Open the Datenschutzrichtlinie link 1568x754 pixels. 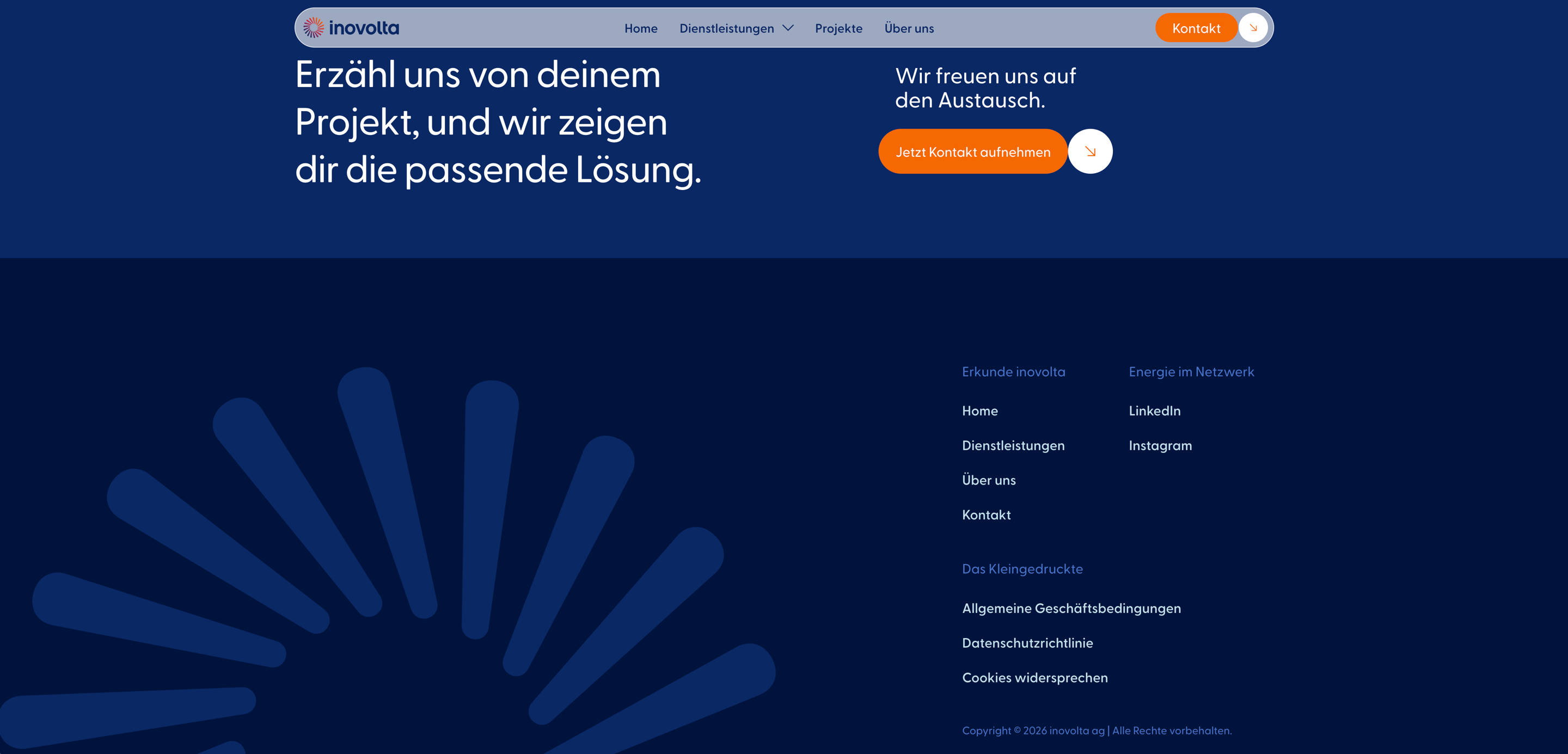1027,643
